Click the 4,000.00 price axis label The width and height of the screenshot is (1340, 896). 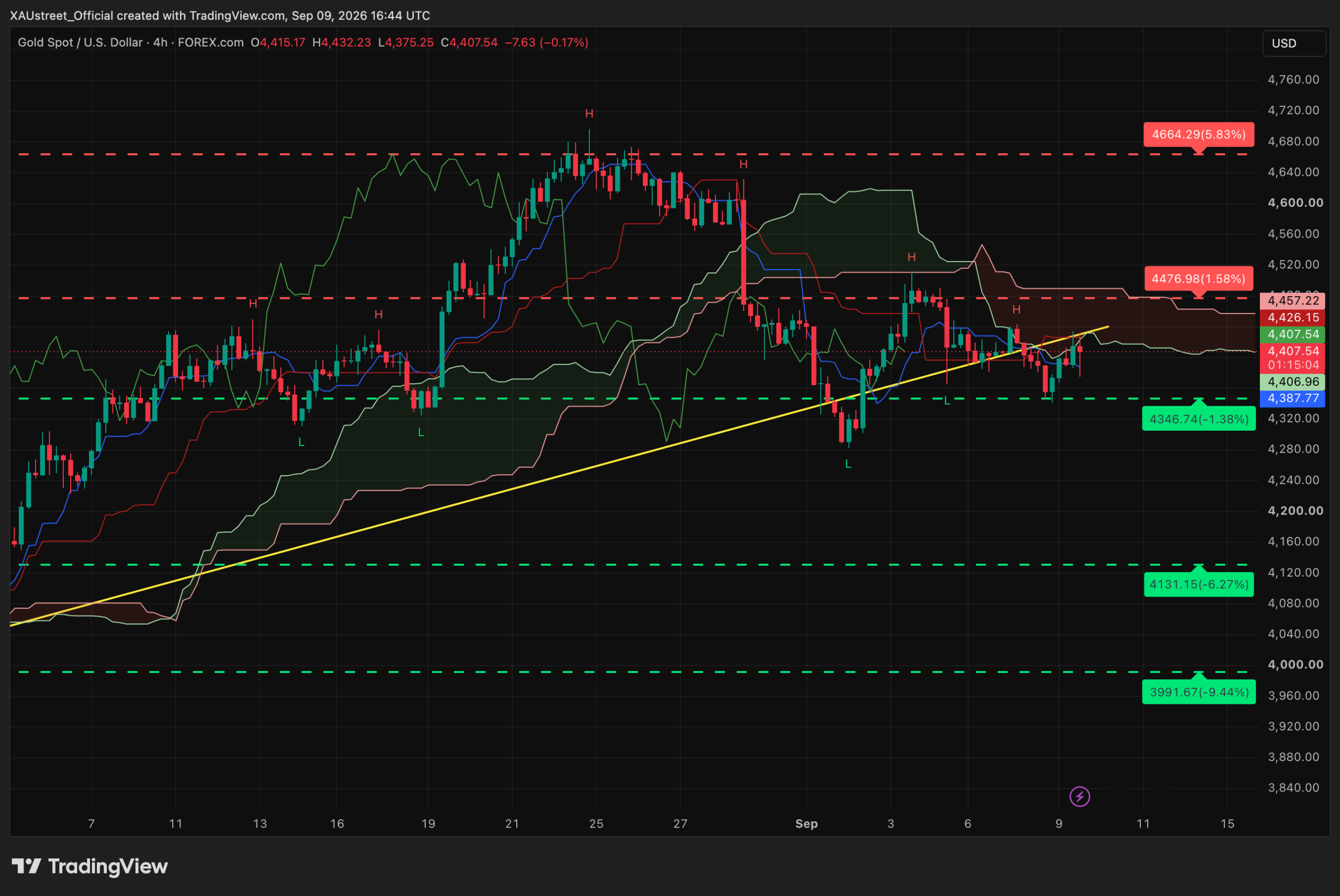coord(1296,665)
